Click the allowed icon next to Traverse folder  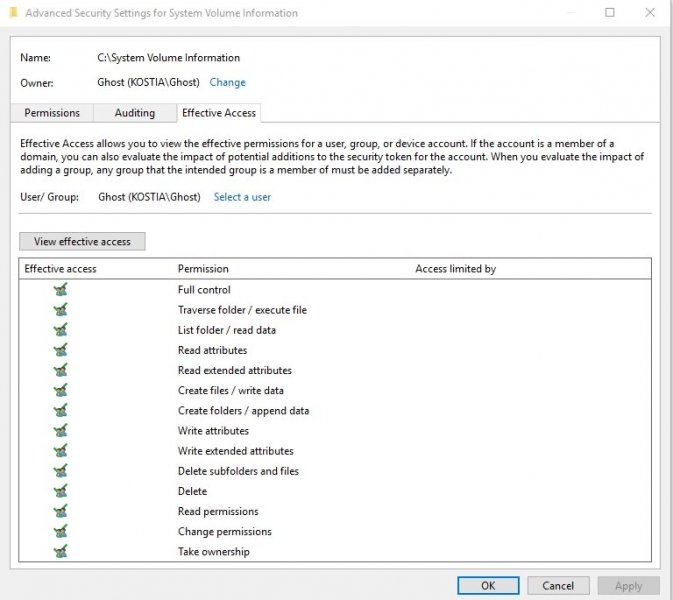click(60, 310)
